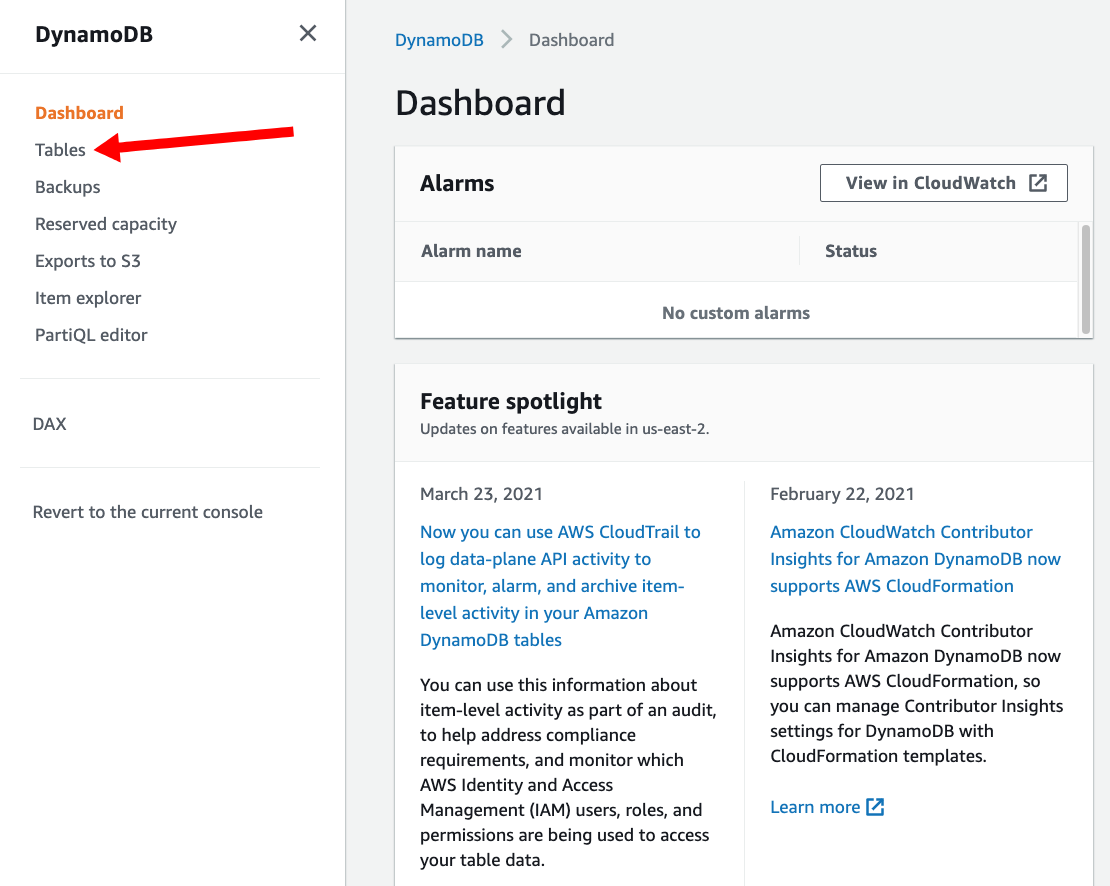Go to the Dashboard menu item
This screenshot has width=1110, height=886.
coord(79,113)
